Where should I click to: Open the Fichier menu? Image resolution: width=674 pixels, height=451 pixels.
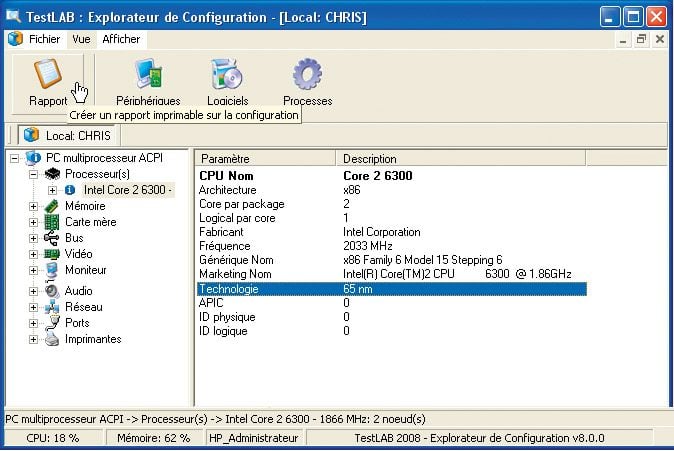tap(44, 39)
